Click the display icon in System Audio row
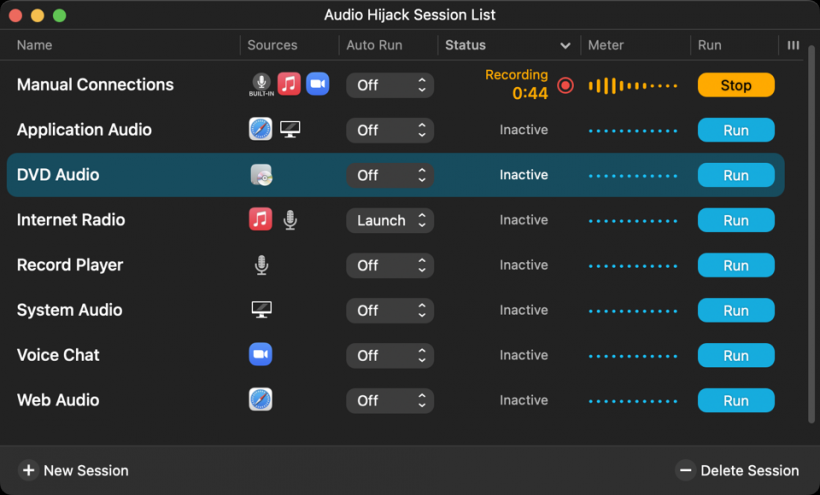The width and height of the screenshot is (820, 495). pyautogui.click(x=261, y=310)
